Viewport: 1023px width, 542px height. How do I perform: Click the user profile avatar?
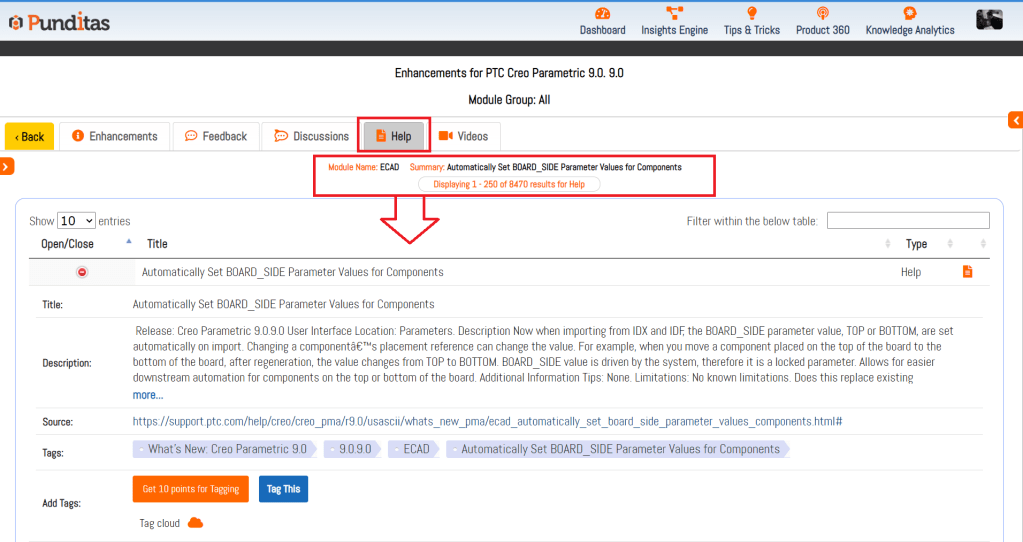(989, 20)
